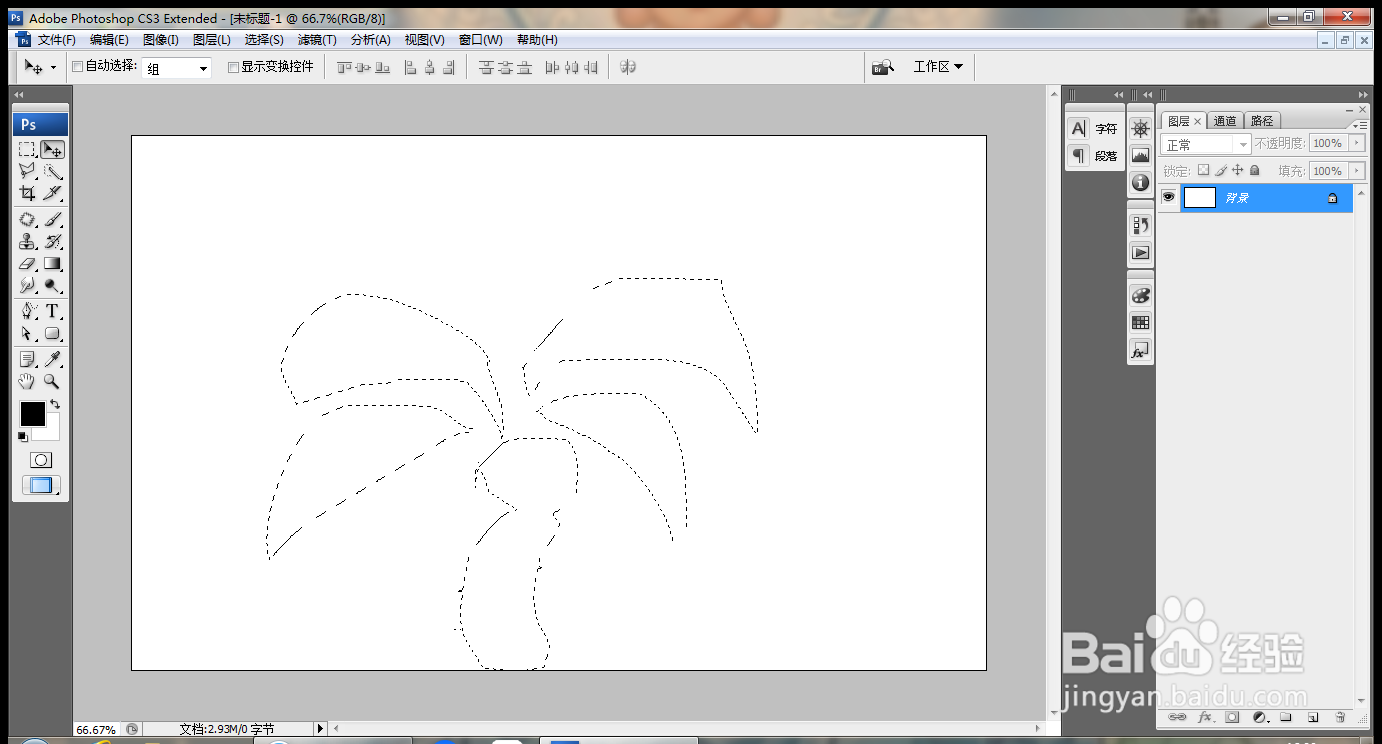
Task: Select the Pen tool
Action: (x=27, y=311)
